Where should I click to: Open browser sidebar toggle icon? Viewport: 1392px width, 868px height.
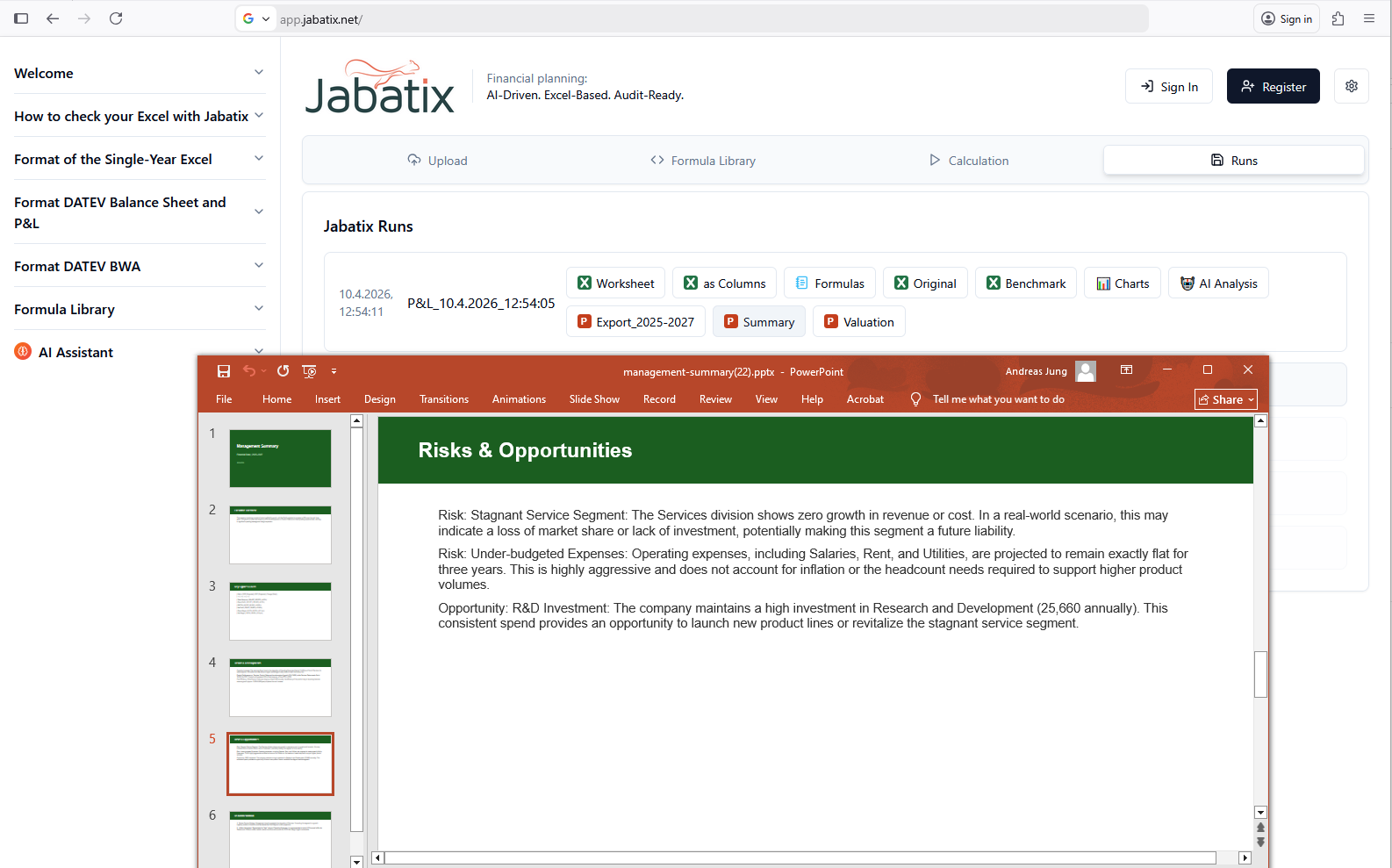pos(21,18)
